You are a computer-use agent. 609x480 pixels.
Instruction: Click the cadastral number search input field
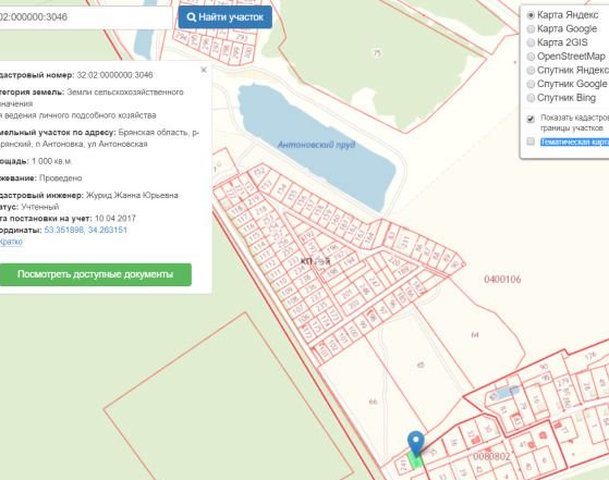point(85,17)
